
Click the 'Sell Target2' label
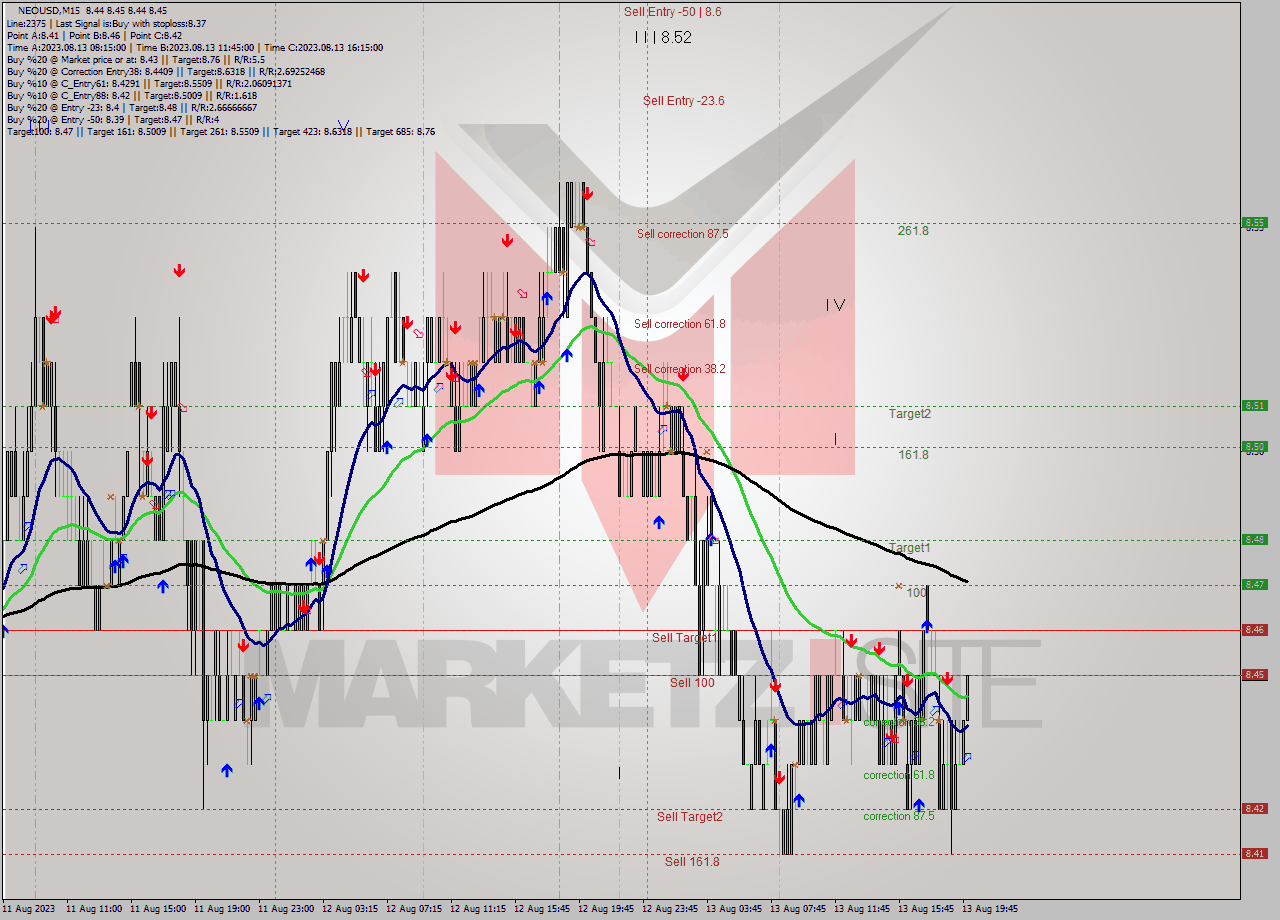pyautogui.click(x=690, y=816)
